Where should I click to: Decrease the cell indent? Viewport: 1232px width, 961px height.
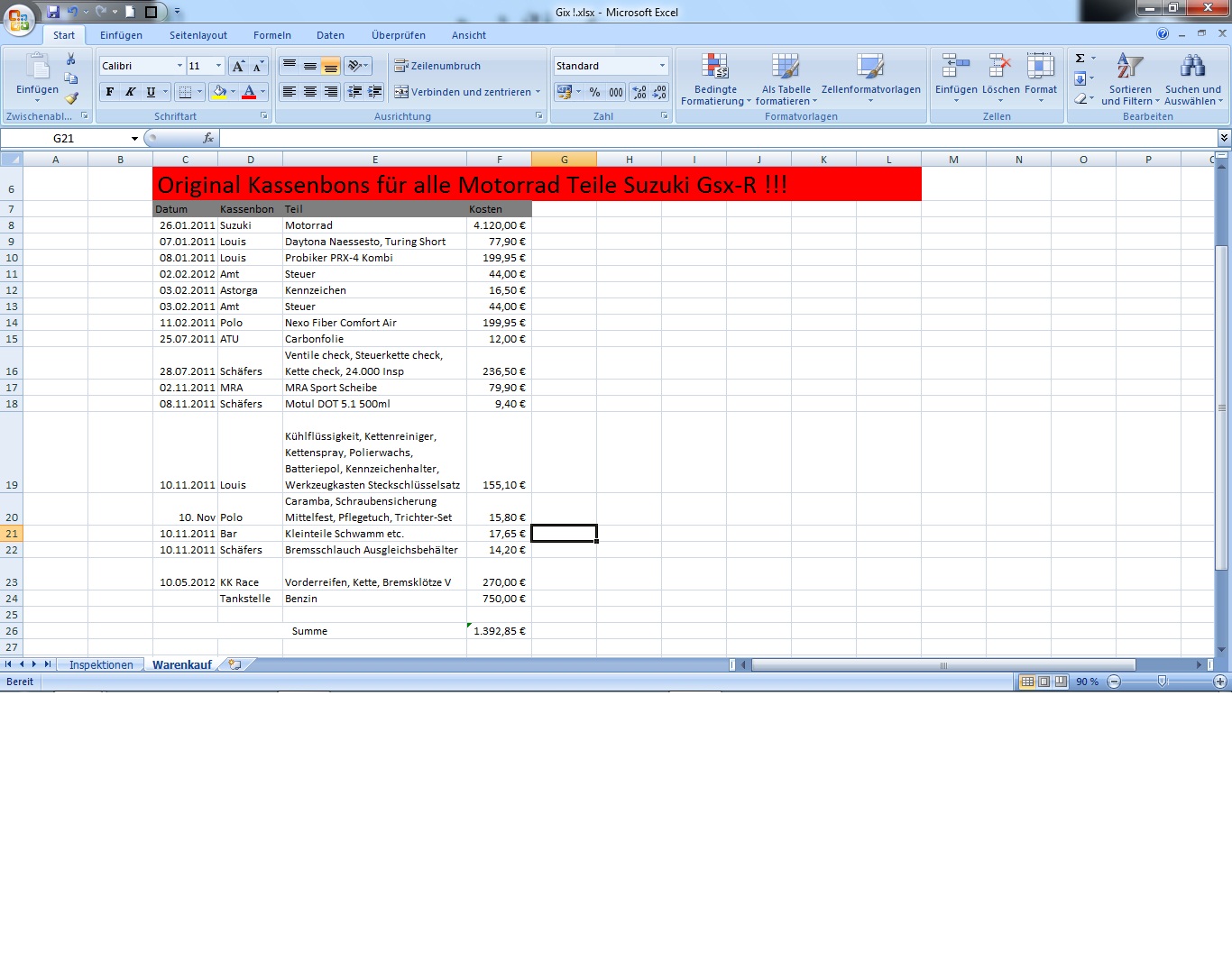[x=354, y=92]
